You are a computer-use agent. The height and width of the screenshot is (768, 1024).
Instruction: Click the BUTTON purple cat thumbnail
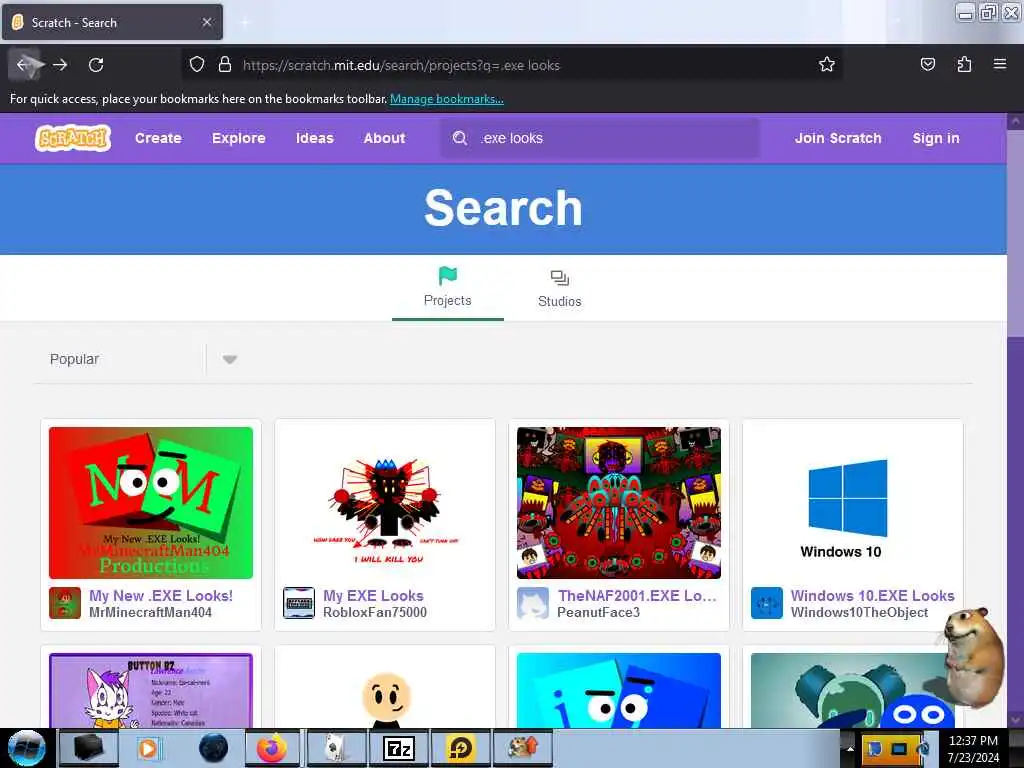tap(151, 690)
